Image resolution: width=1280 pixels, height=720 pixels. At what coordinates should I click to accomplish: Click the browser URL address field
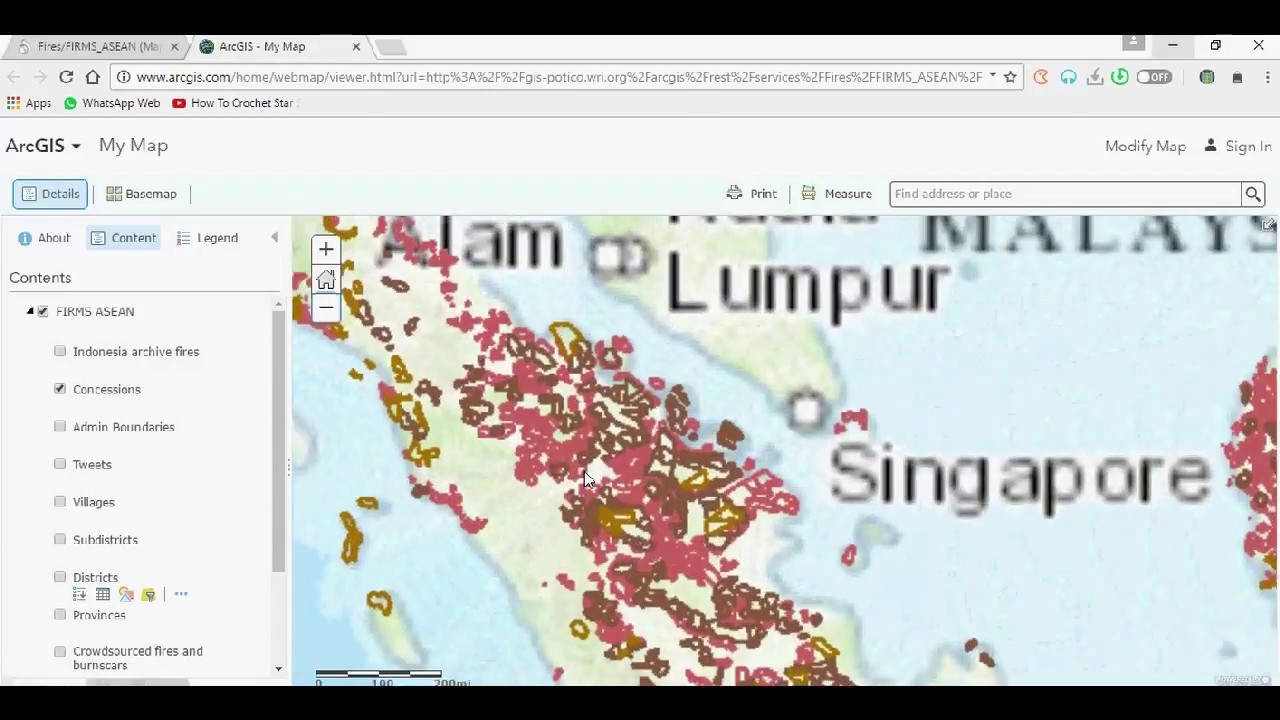(x=559, y=77)
